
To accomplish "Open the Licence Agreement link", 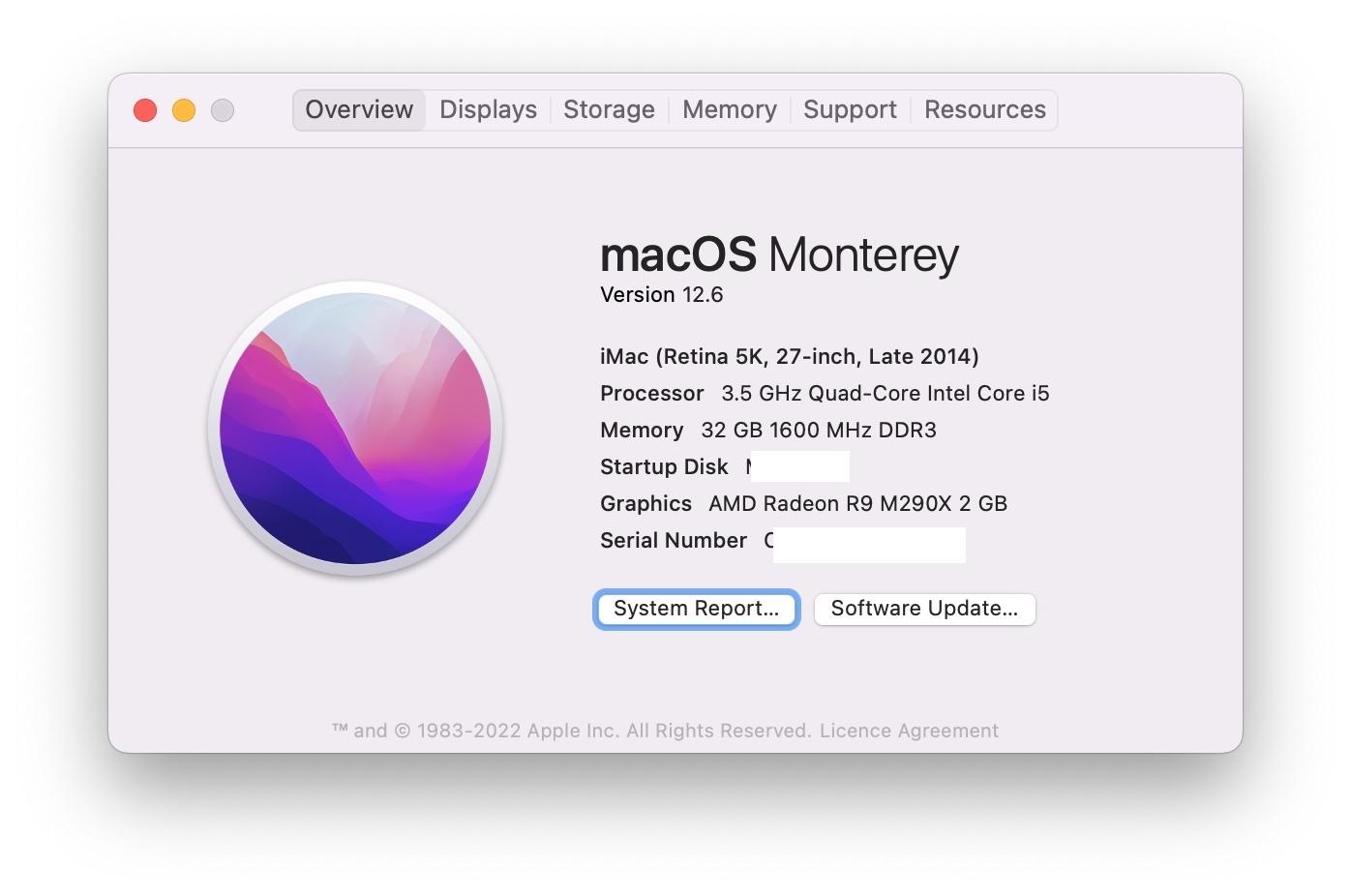I will 909,731.
